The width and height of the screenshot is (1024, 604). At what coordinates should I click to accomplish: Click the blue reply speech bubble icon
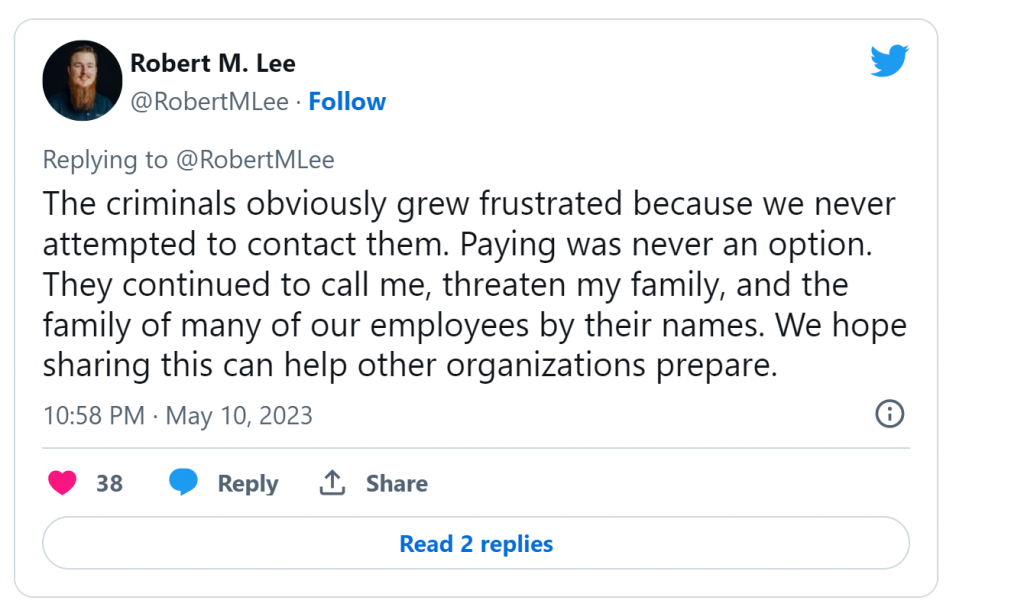pos(183,483)
